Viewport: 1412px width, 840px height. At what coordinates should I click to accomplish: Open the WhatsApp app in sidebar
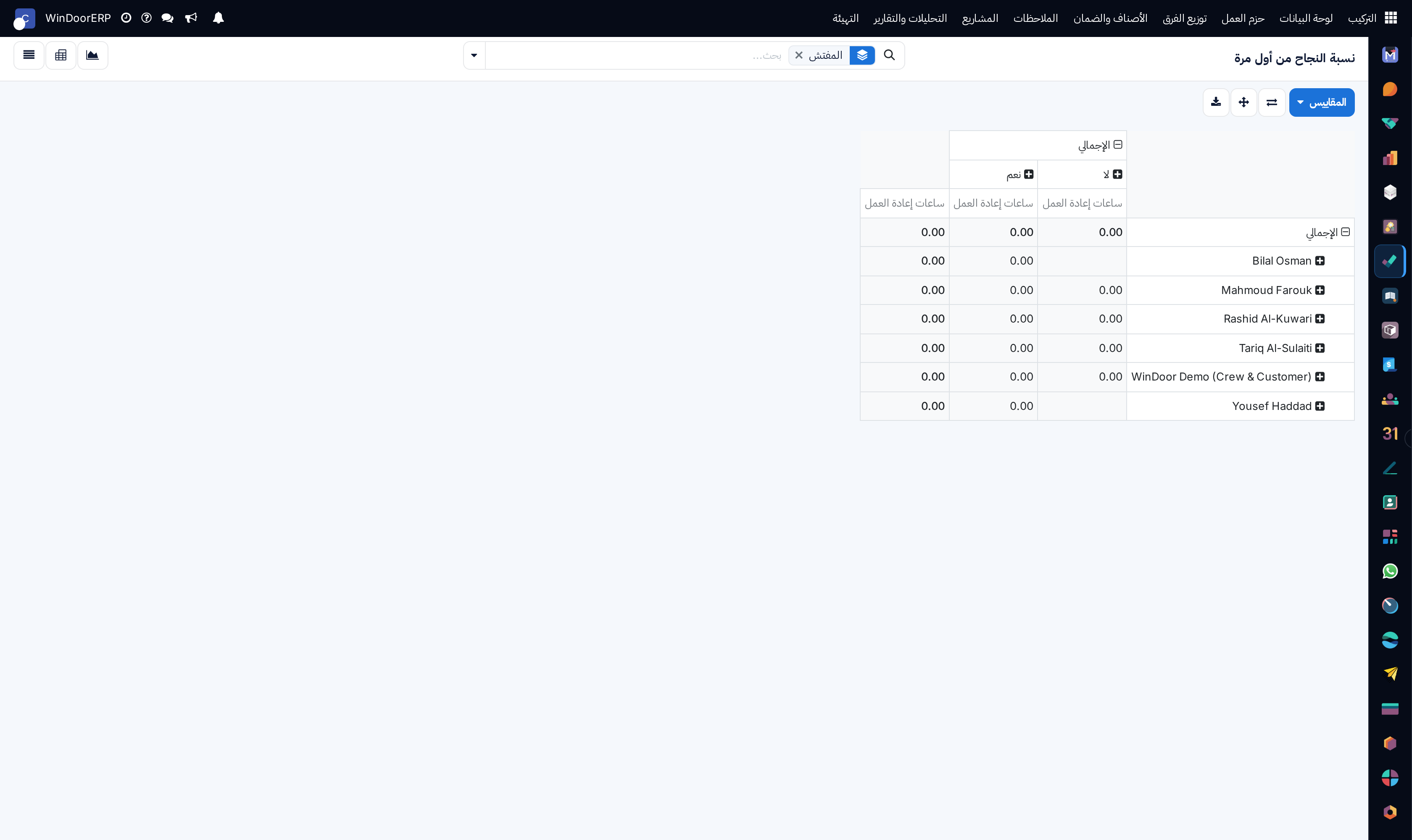point(1390,571)
